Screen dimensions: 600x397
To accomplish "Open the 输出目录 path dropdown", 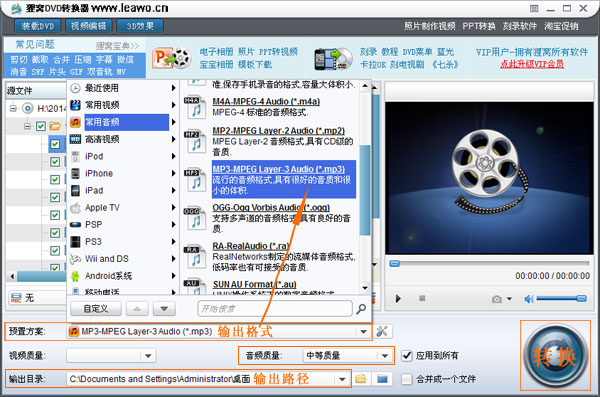I will (342, 379).
